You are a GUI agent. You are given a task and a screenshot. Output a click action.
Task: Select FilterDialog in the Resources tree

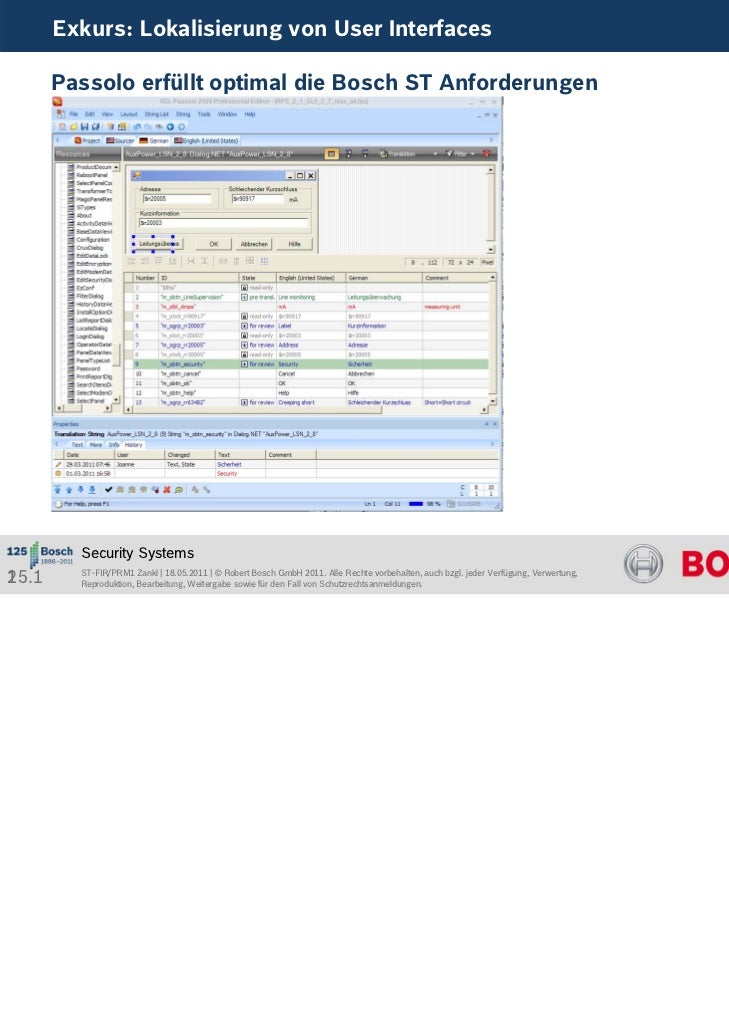pos(90,296)
